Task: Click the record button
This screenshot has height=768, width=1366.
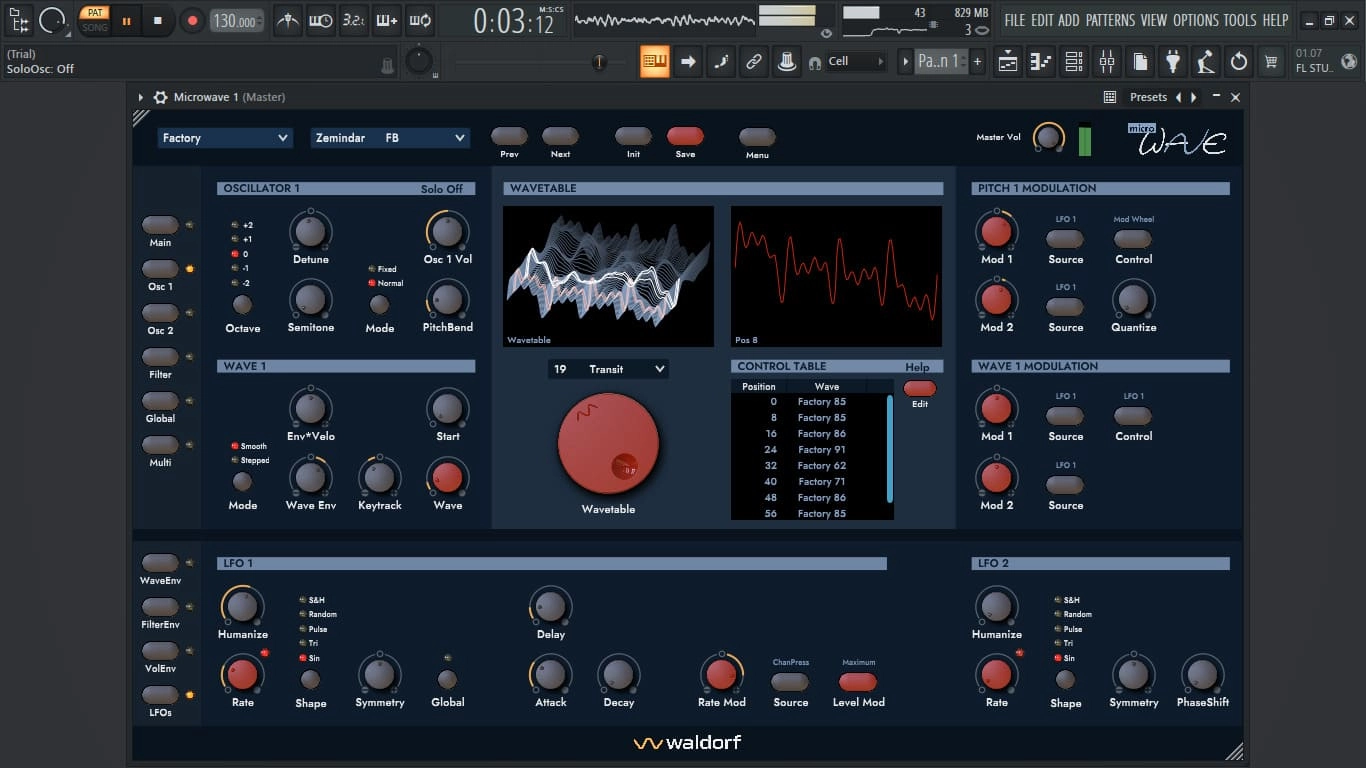Action: [192, 20]
